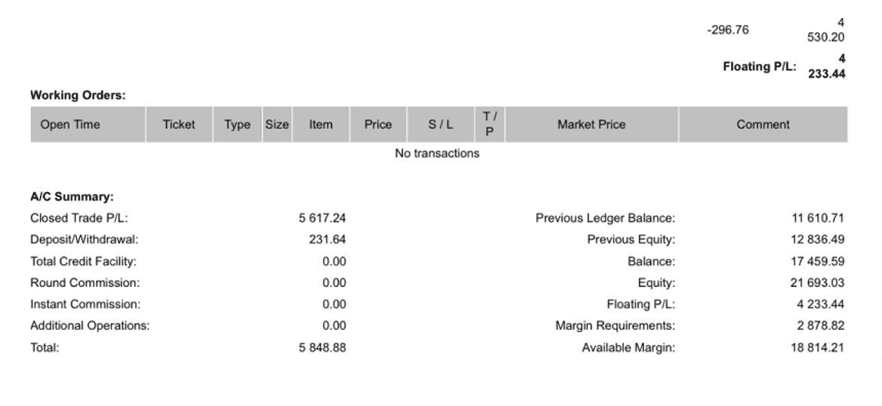Select the Equity value 21 693.03

pos(818,282)
